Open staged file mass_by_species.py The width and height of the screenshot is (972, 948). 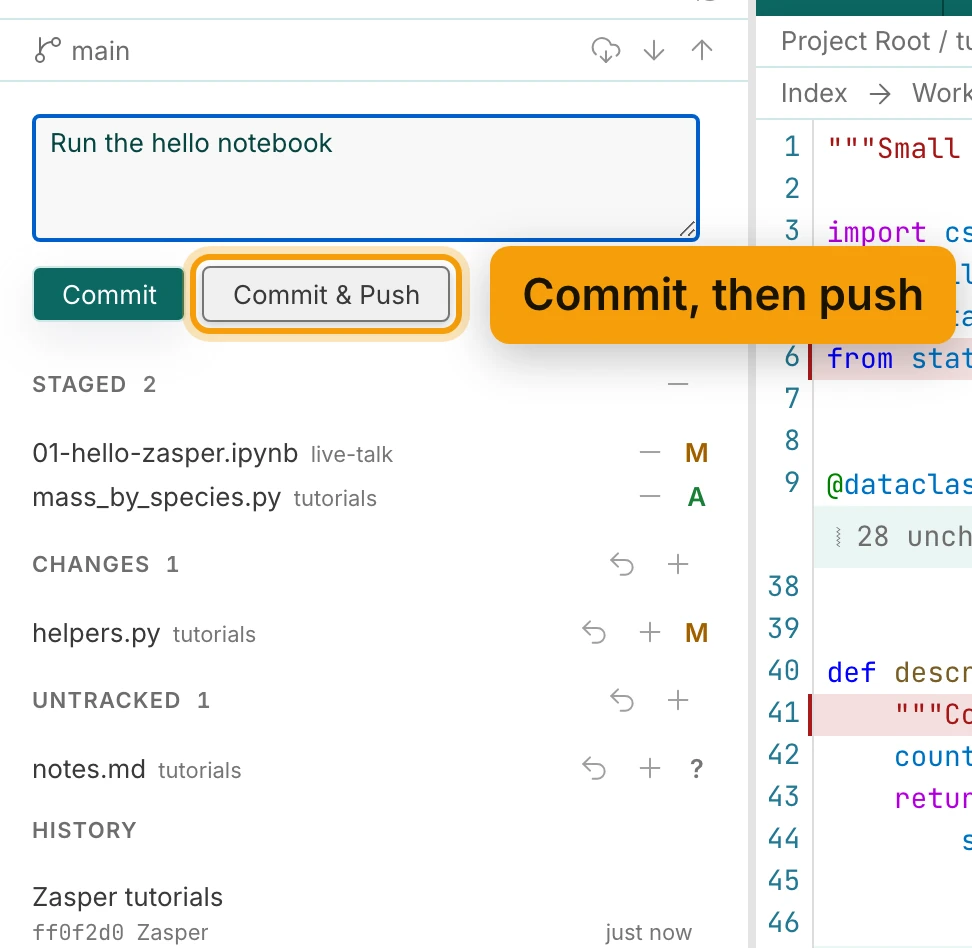click(x=156, y=497)
